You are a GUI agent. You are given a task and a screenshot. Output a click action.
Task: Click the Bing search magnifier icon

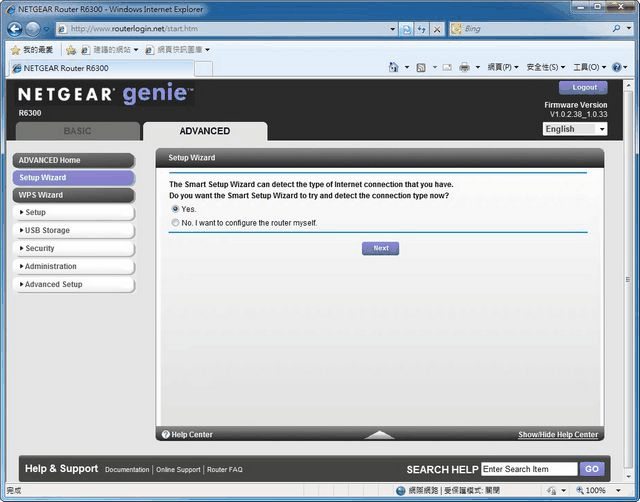(616, 29)
